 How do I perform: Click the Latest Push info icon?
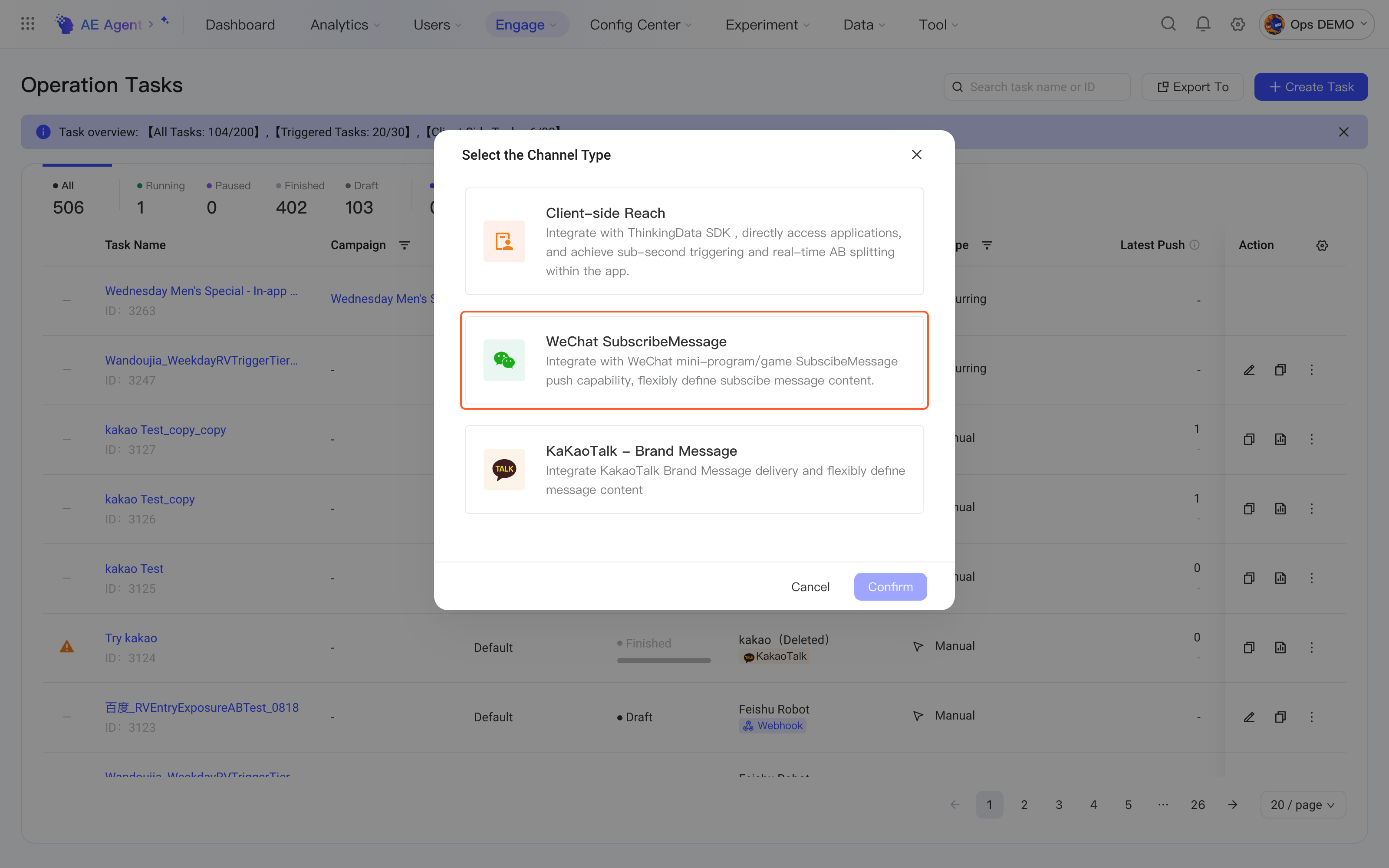pos(1195,244)
